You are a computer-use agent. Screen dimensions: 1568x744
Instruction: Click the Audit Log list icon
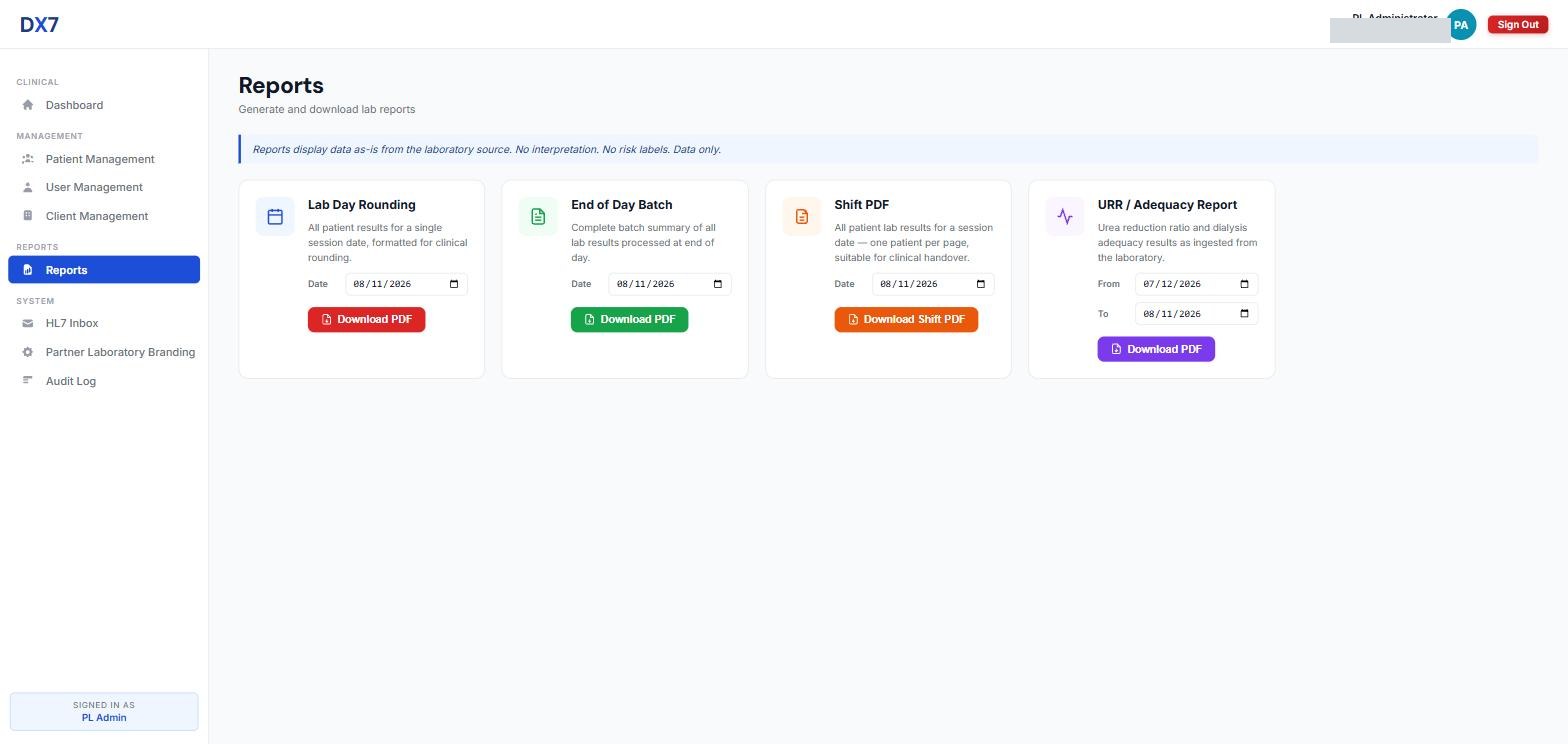28,381
